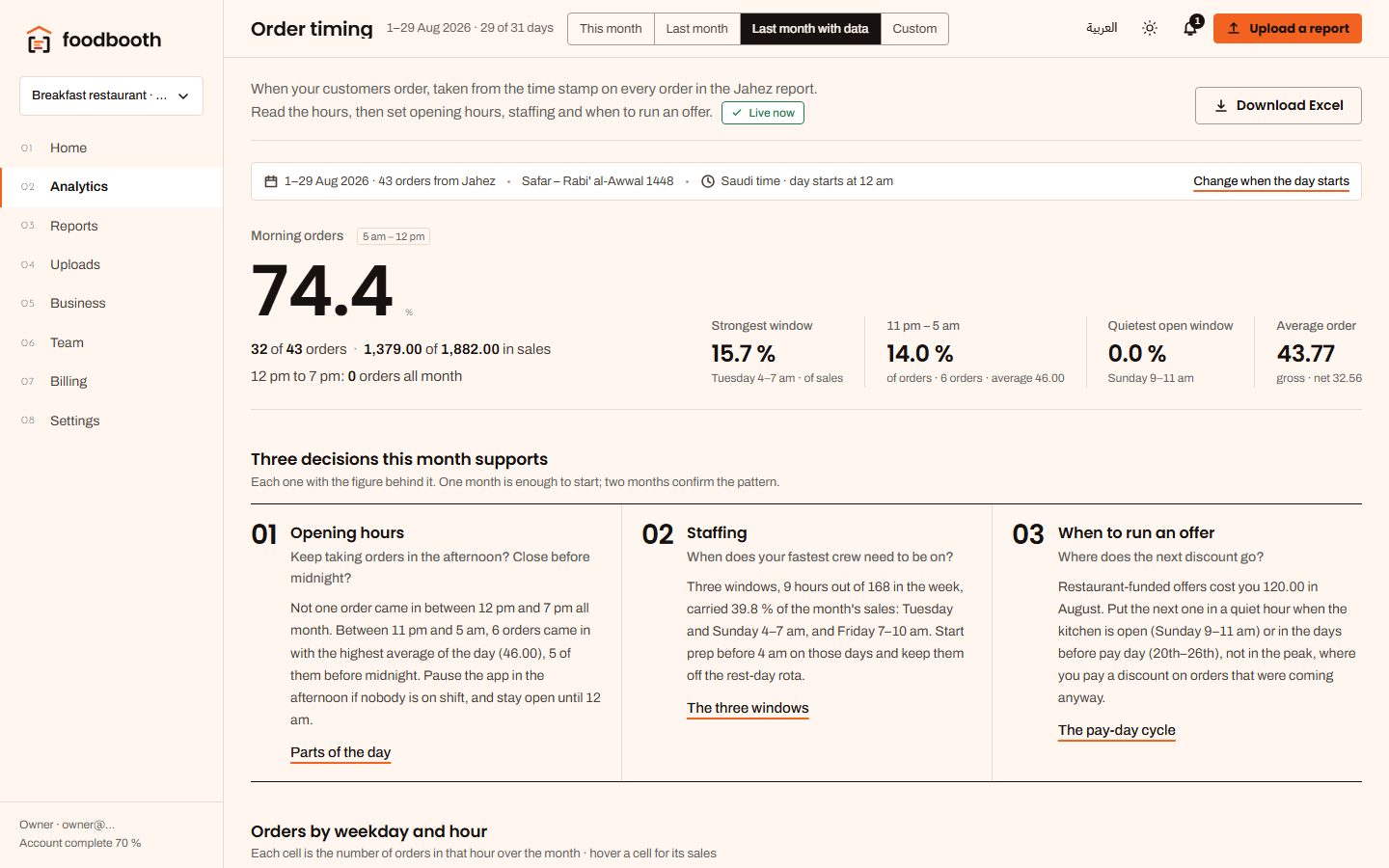1389x868 pixels.
Task: Click the calendar icon beside 1–29 Aug 2026
Action: click(x=271, y=181)
